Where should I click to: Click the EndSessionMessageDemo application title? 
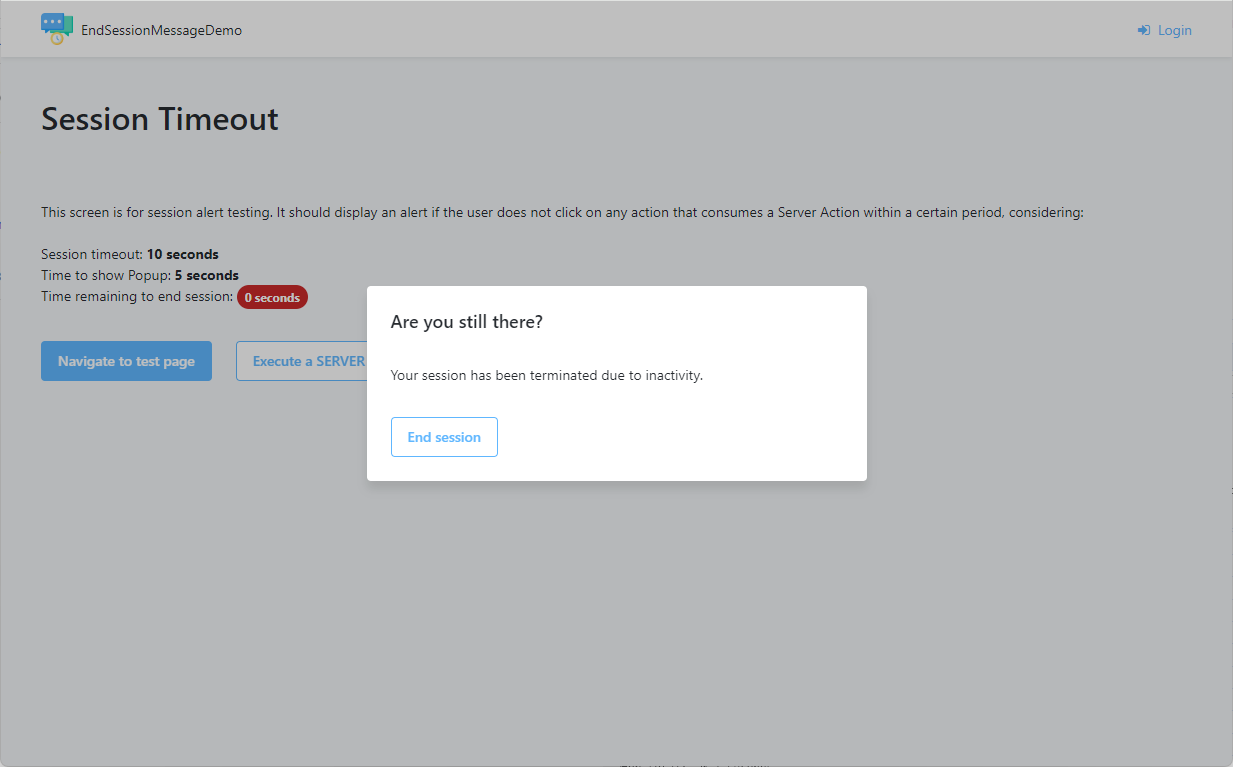[162, 30]
